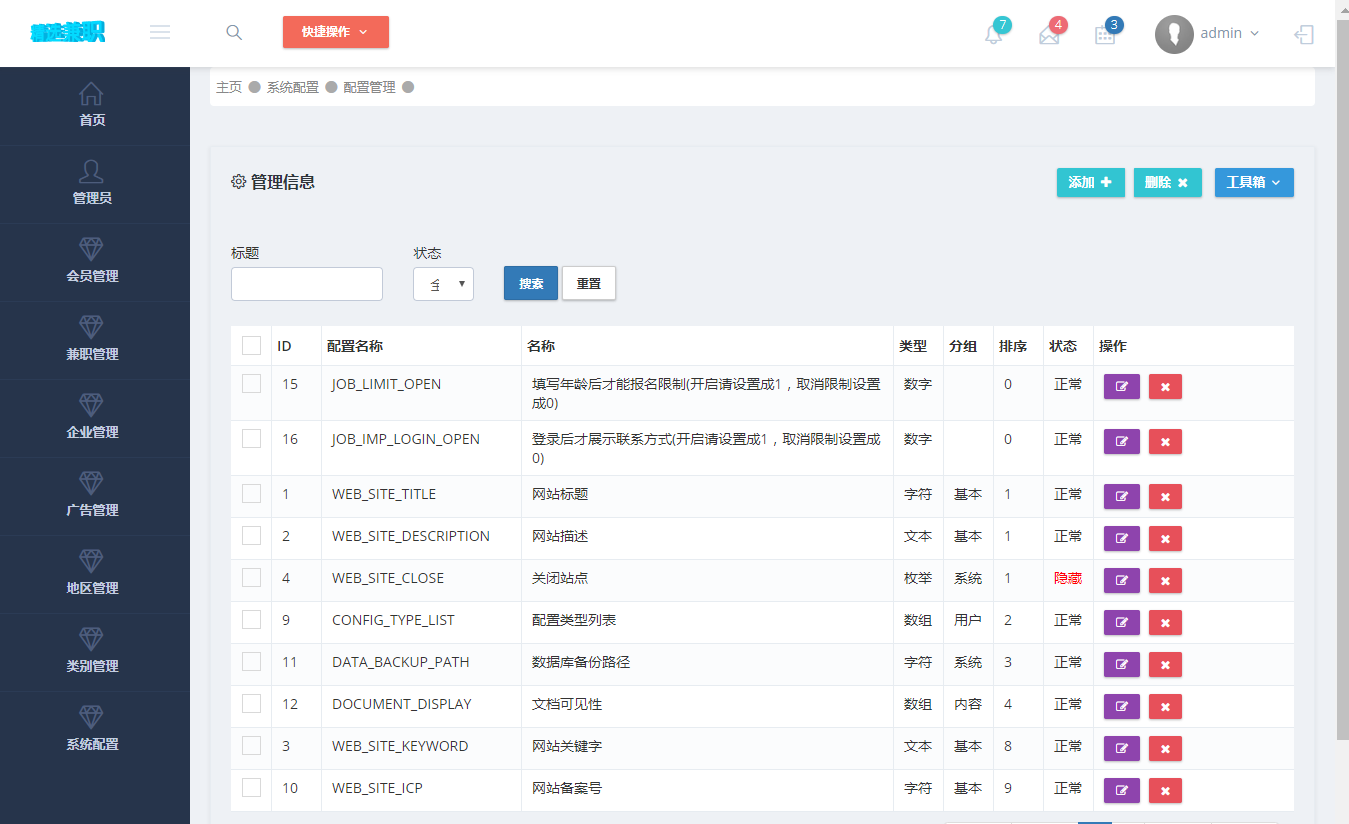Click the 添加 button

click(1090, 182)
